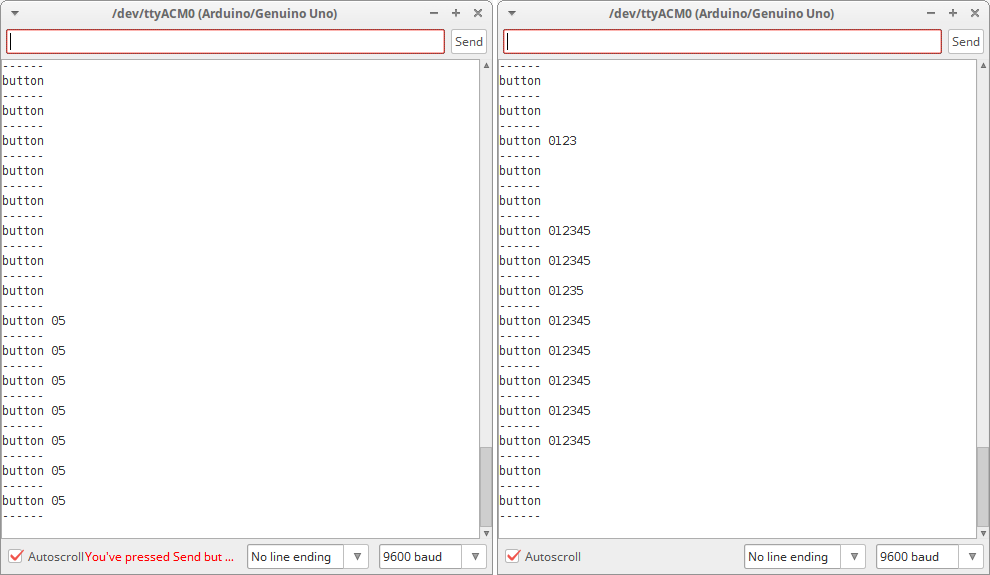Toggle Autoscroll checkbox in right monitor
Image resolution: width=990 pixels, height=575 pixels.
pyautogui.click(x=513, y=556)
